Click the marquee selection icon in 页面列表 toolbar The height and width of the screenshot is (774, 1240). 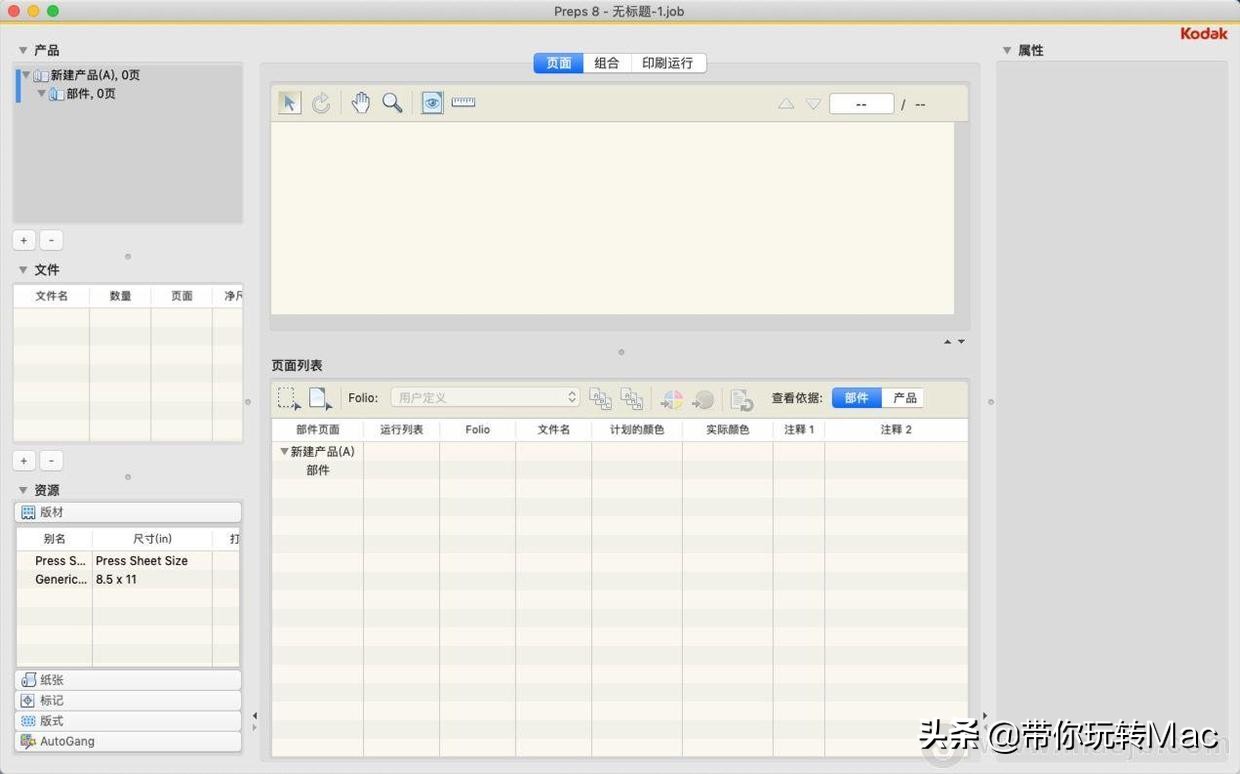click(288, 398)
